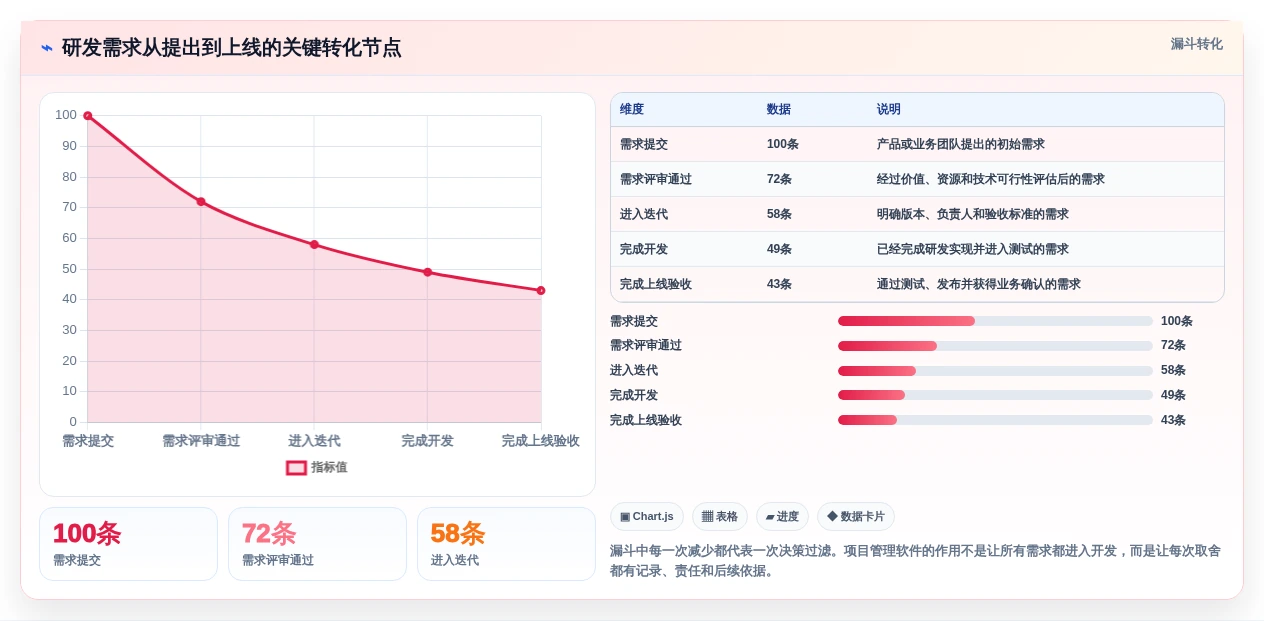
Task: Click the 完成上线验收 progress row label
Action: (x=646, y=420)
